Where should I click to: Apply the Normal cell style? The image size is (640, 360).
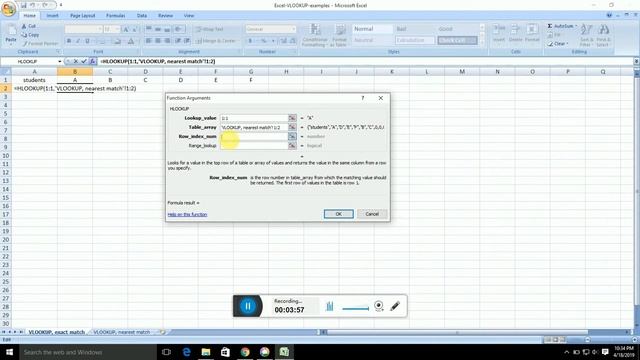[x=372, y=29]
